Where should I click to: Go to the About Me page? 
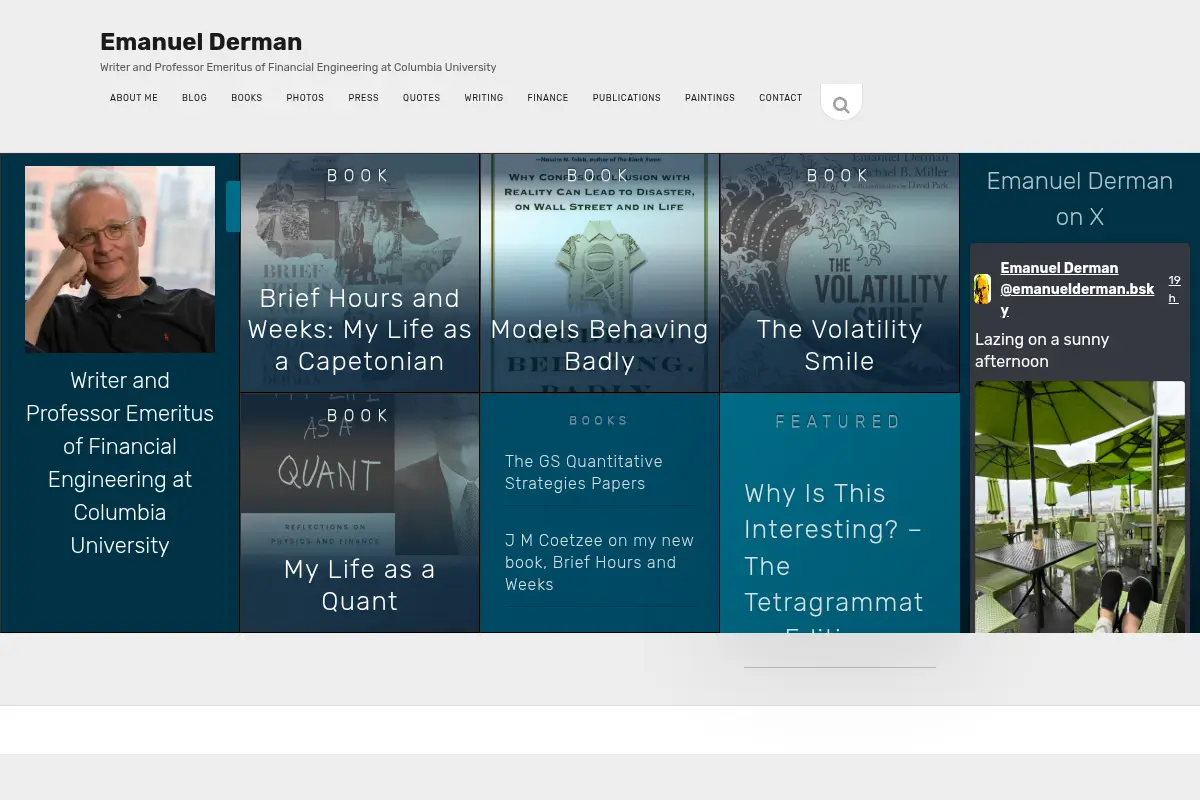(134, 98)
